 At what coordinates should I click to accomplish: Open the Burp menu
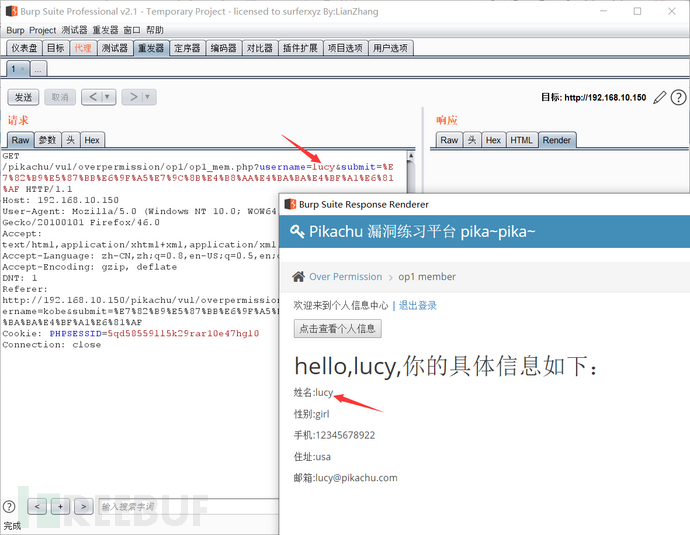click(x=15, y=30)
